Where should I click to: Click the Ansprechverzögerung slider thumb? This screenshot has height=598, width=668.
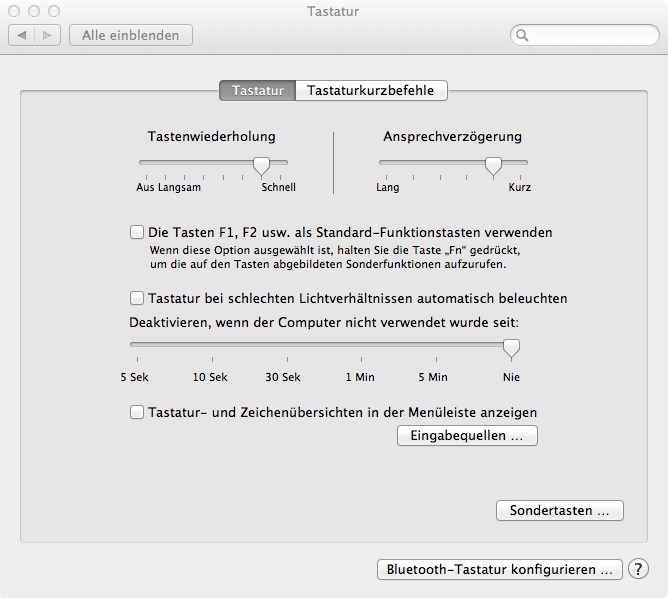point(493,166)
